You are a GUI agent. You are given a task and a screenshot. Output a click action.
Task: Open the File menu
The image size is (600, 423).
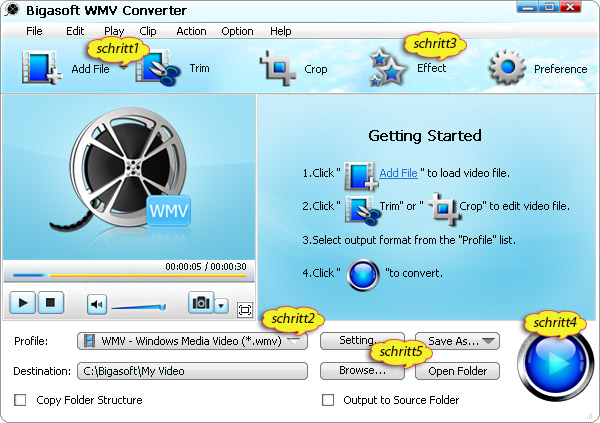click(x=34, y=31)
